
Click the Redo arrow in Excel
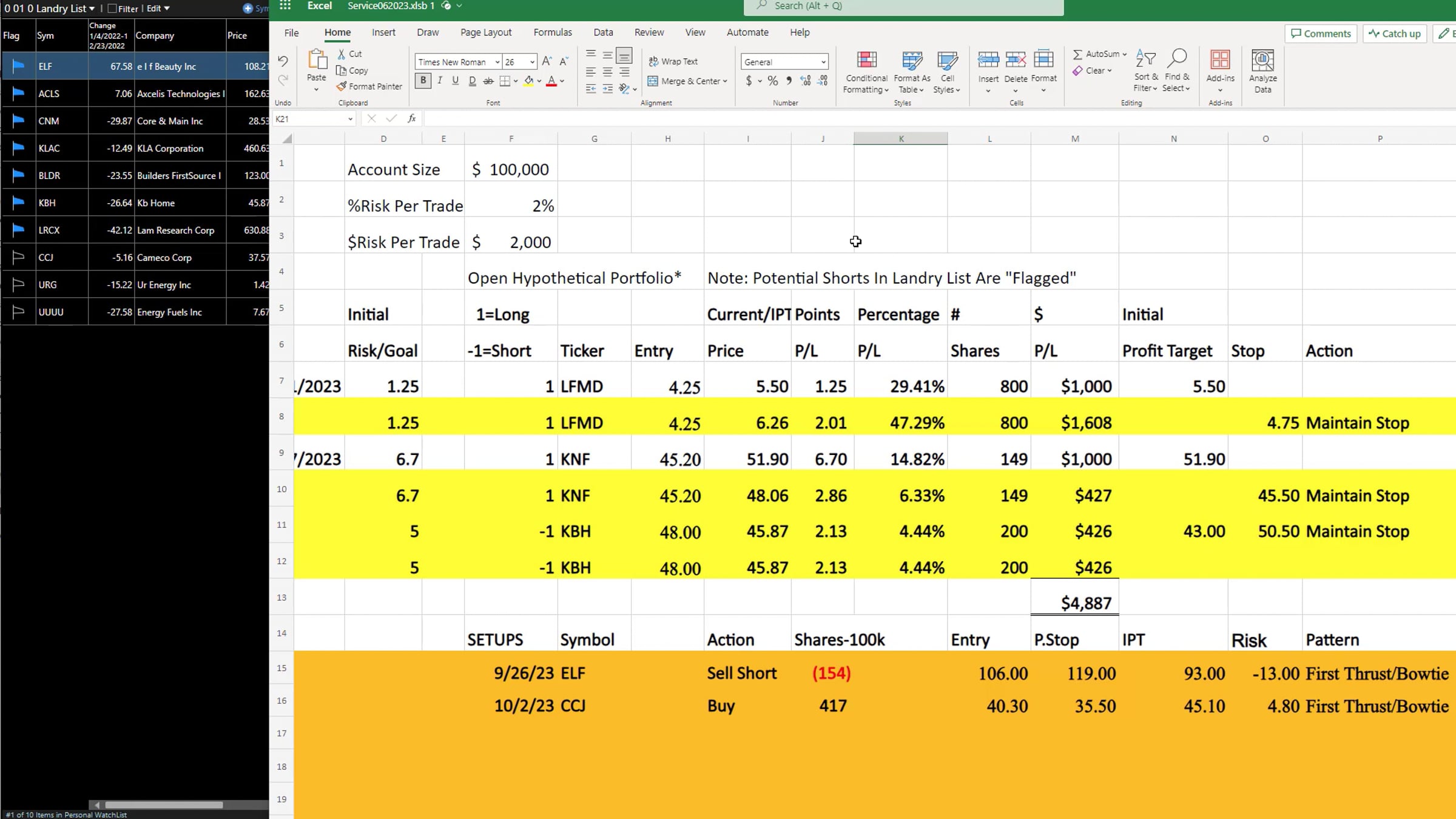click(283, 79)
